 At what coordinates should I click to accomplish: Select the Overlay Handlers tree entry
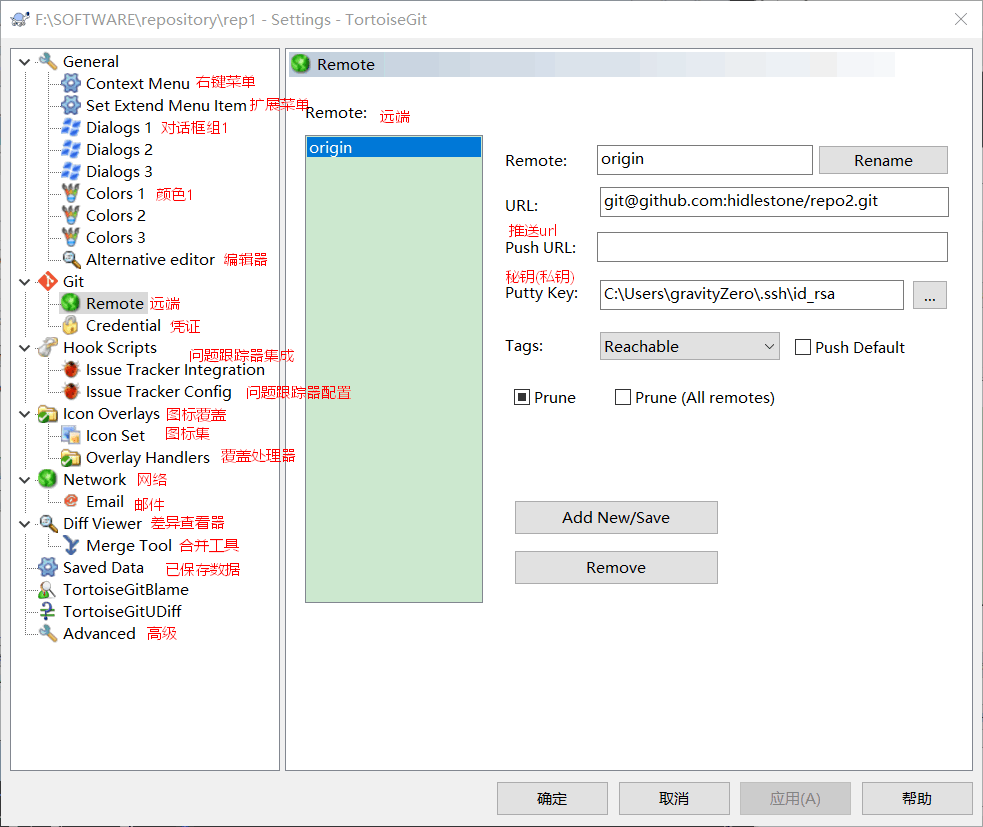pyautogui.click(x=147, y=458)
